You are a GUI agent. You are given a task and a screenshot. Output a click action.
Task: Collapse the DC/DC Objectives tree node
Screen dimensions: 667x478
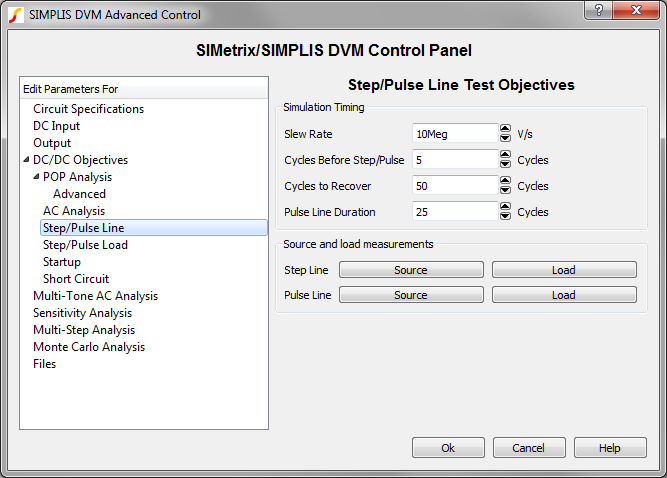[27, 160]
